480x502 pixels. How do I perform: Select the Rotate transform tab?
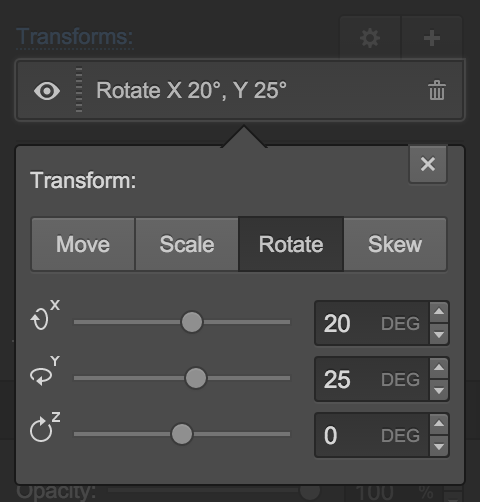coord(291,244)
